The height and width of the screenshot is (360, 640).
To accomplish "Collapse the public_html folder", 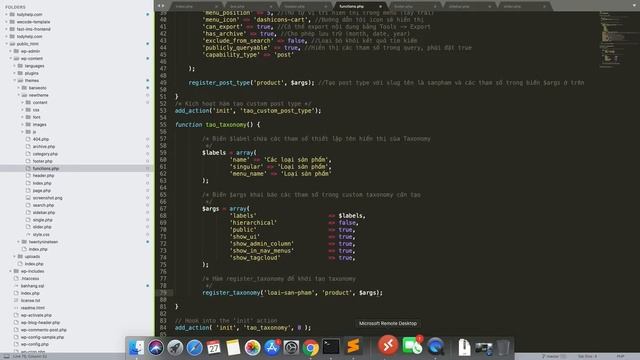I will pyautogui.click(x=7, y=44).
